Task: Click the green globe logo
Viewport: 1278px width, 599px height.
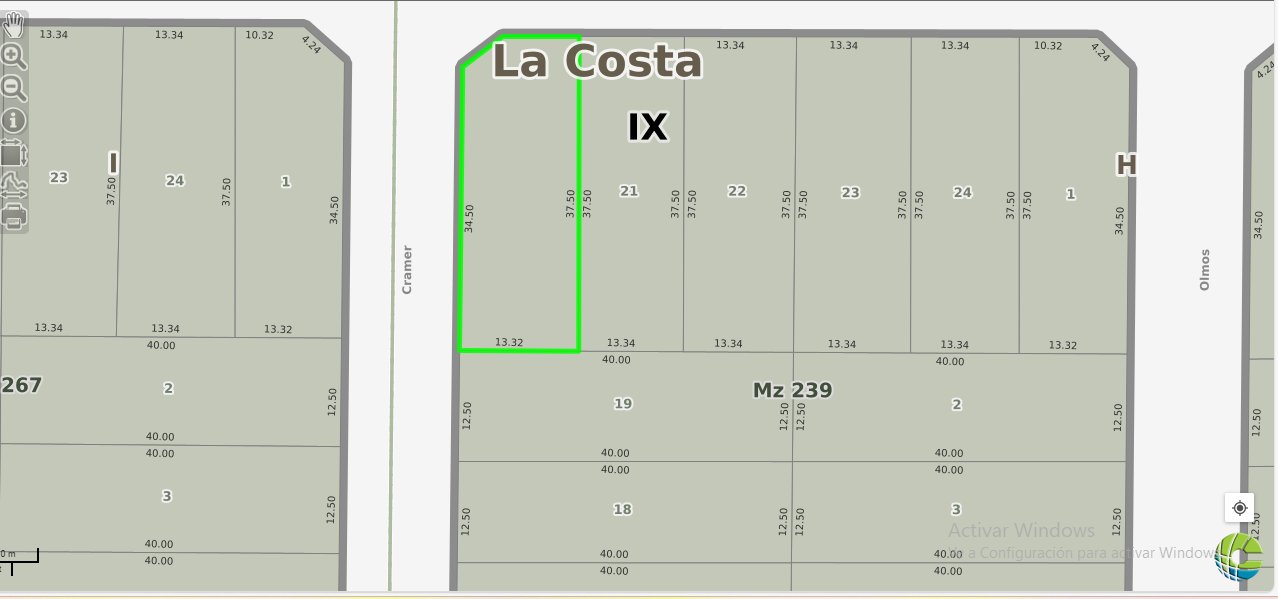Action: coord(1240,556)
